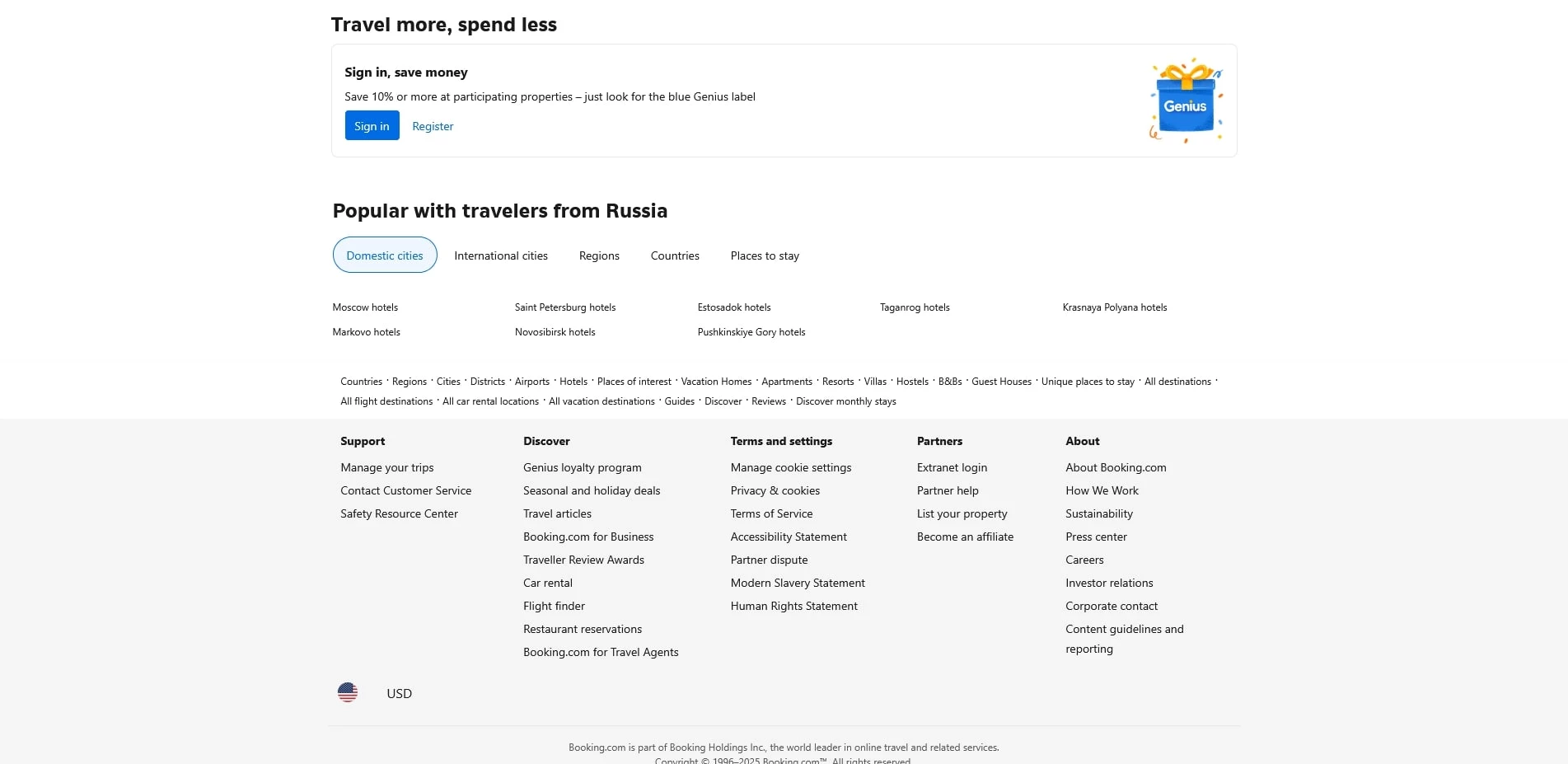The width and height of the screenshot is (1568, 764).
Task: Open Genius loyalty program page
Action: pyautogui.click(x=582, y=467)
